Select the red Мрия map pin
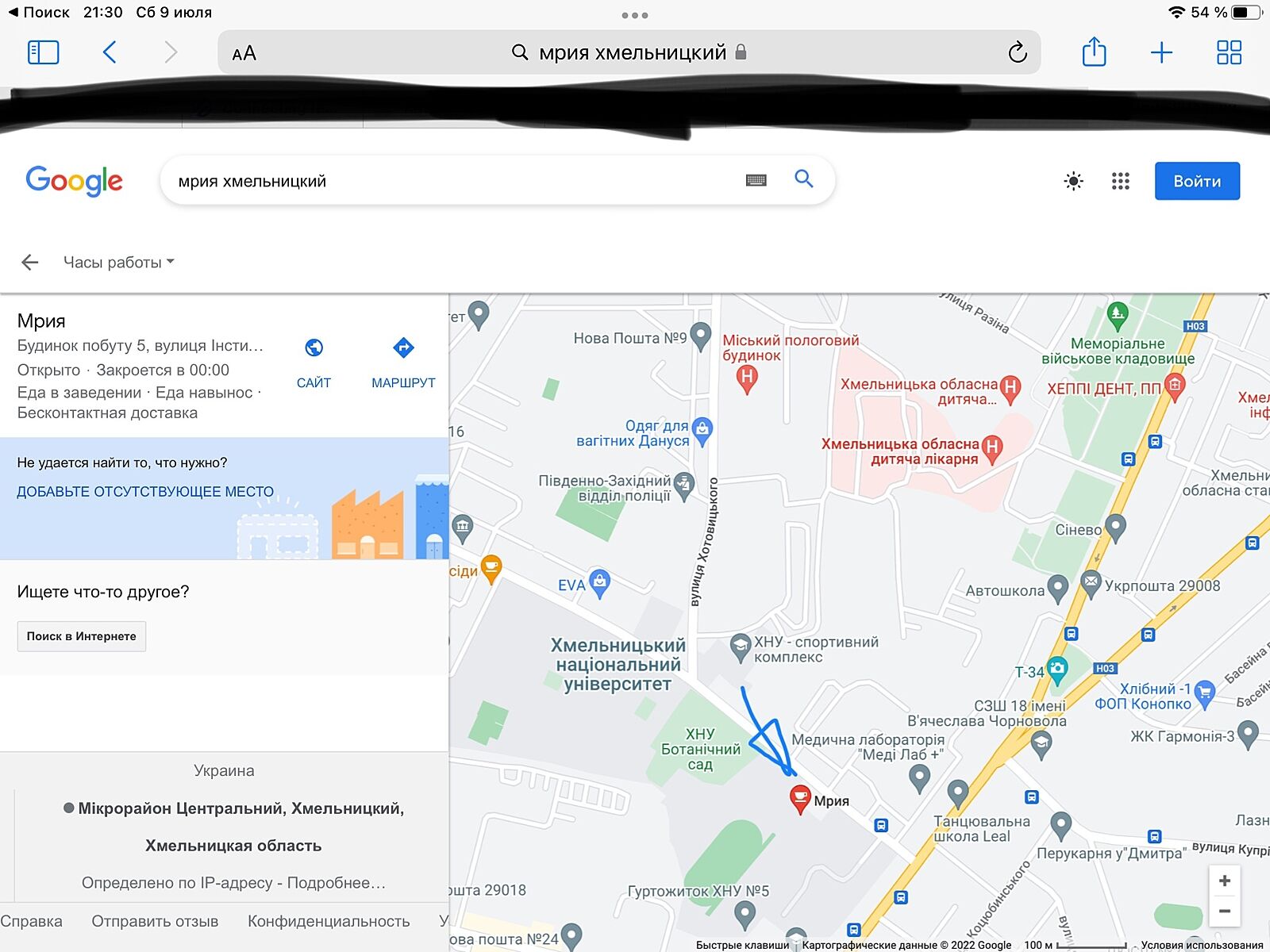Image resolution: width=1270 pixels, height=952 pixels. click(x=800, y=798)
